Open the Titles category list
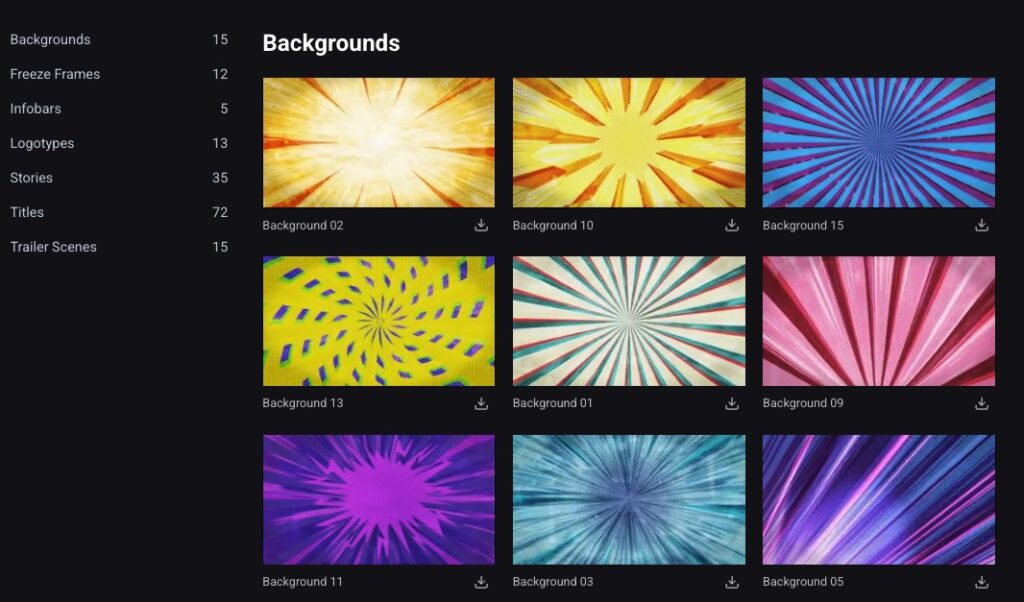The height and width of the screenshot is (602, 1024). (x=27, y=212)
